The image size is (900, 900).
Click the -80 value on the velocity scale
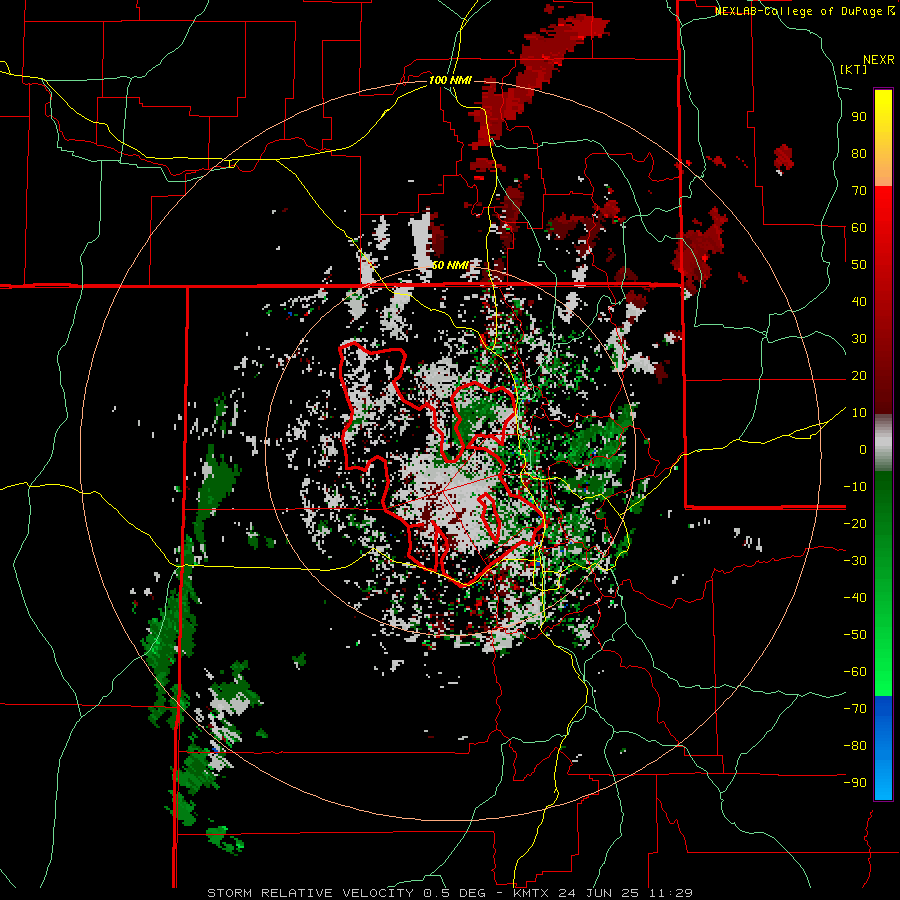tap(855, 746)
